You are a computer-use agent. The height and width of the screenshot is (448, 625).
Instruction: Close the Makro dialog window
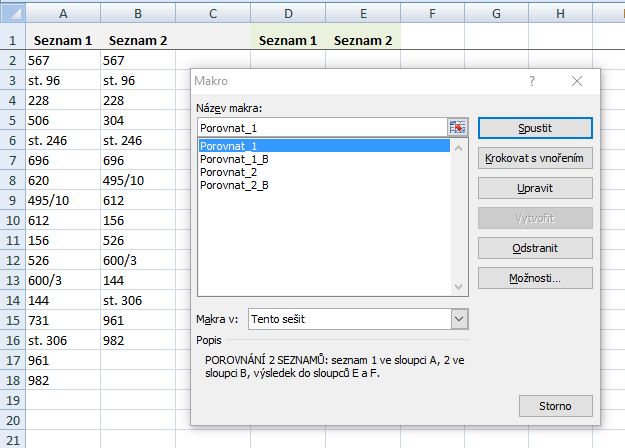tap(576, 82)
